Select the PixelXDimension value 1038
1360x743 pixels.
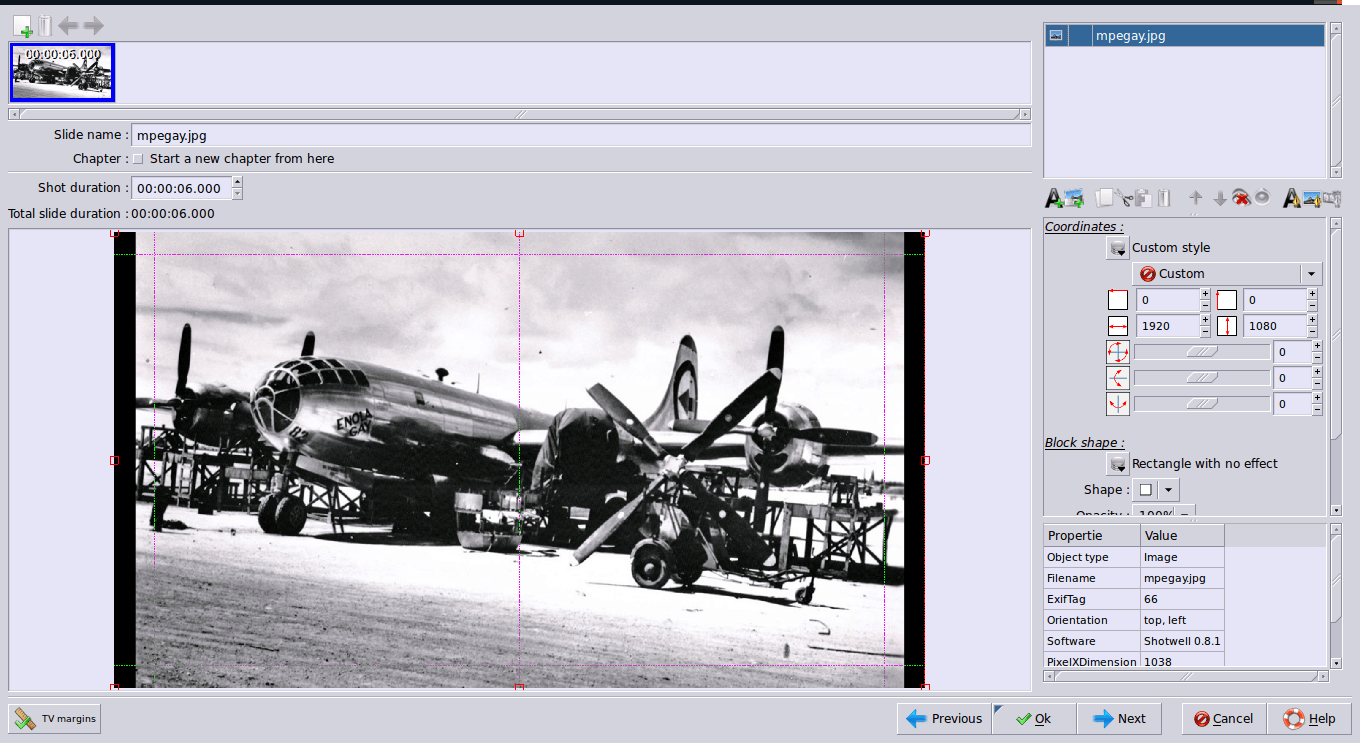[x=1182, y=662]
